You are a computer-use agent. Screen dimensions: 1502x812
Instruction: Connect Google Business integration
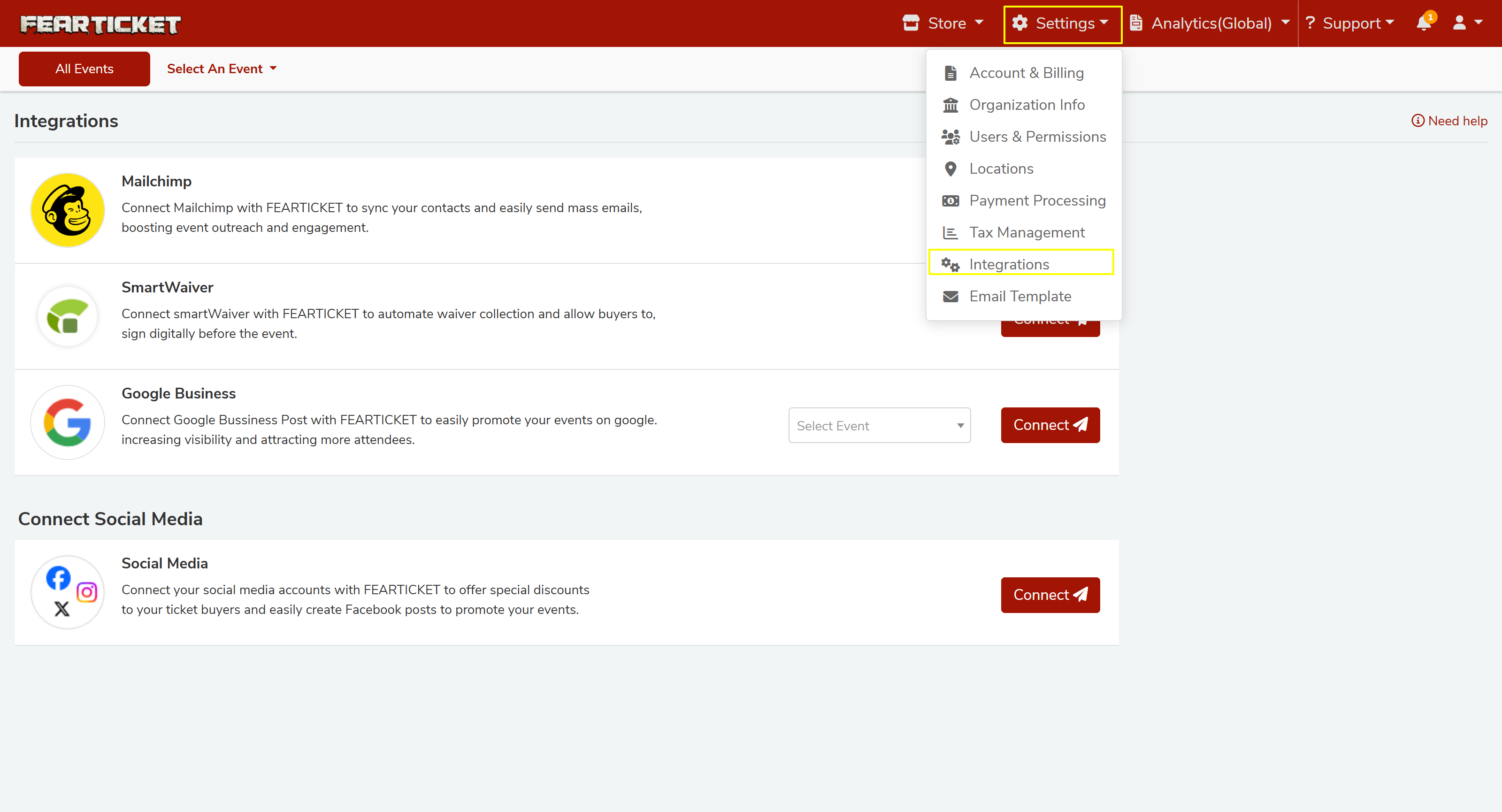click(1050, 425)
